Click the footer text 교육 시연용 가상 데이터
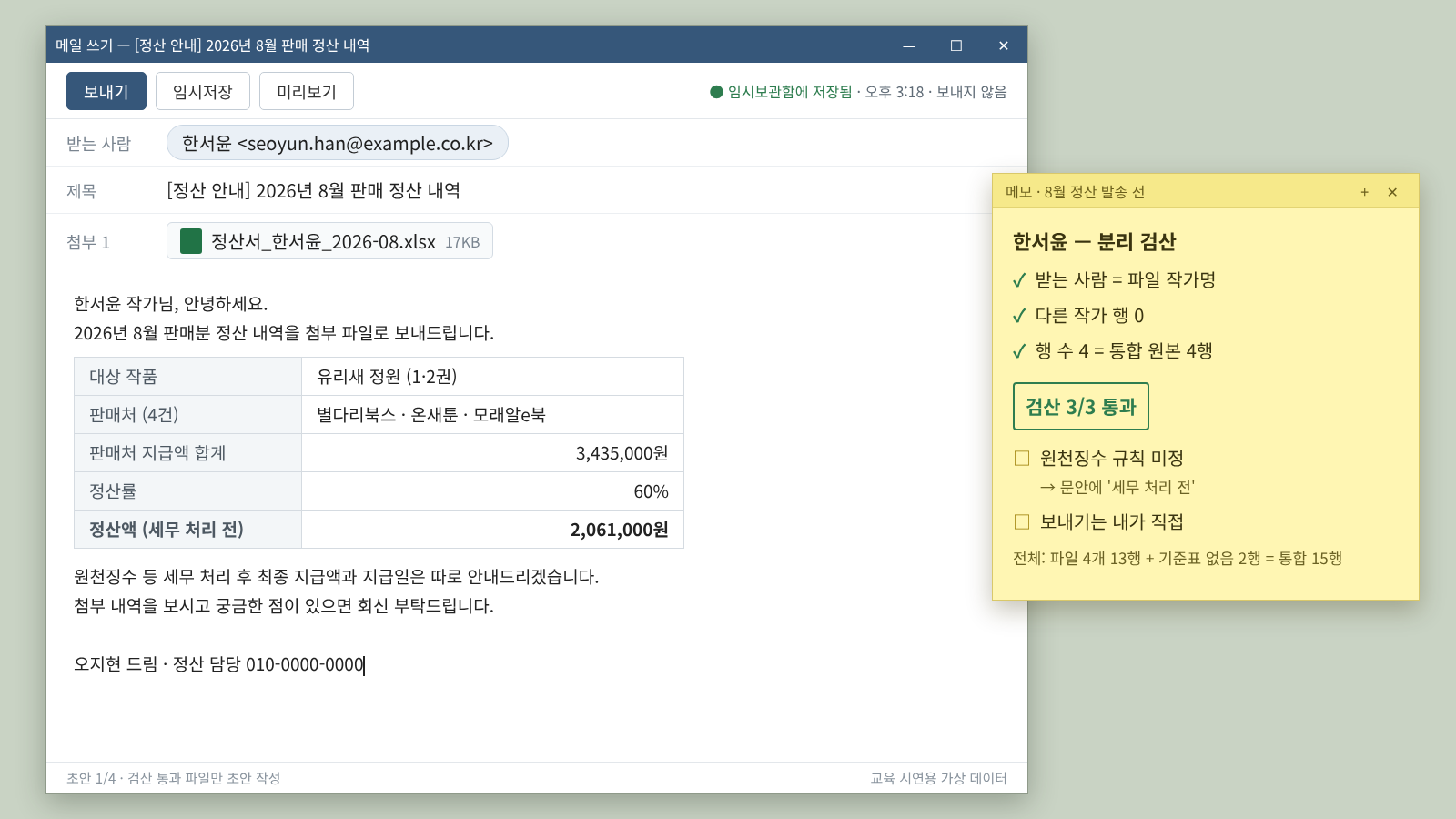1456x819 pixels. [939, 778]
